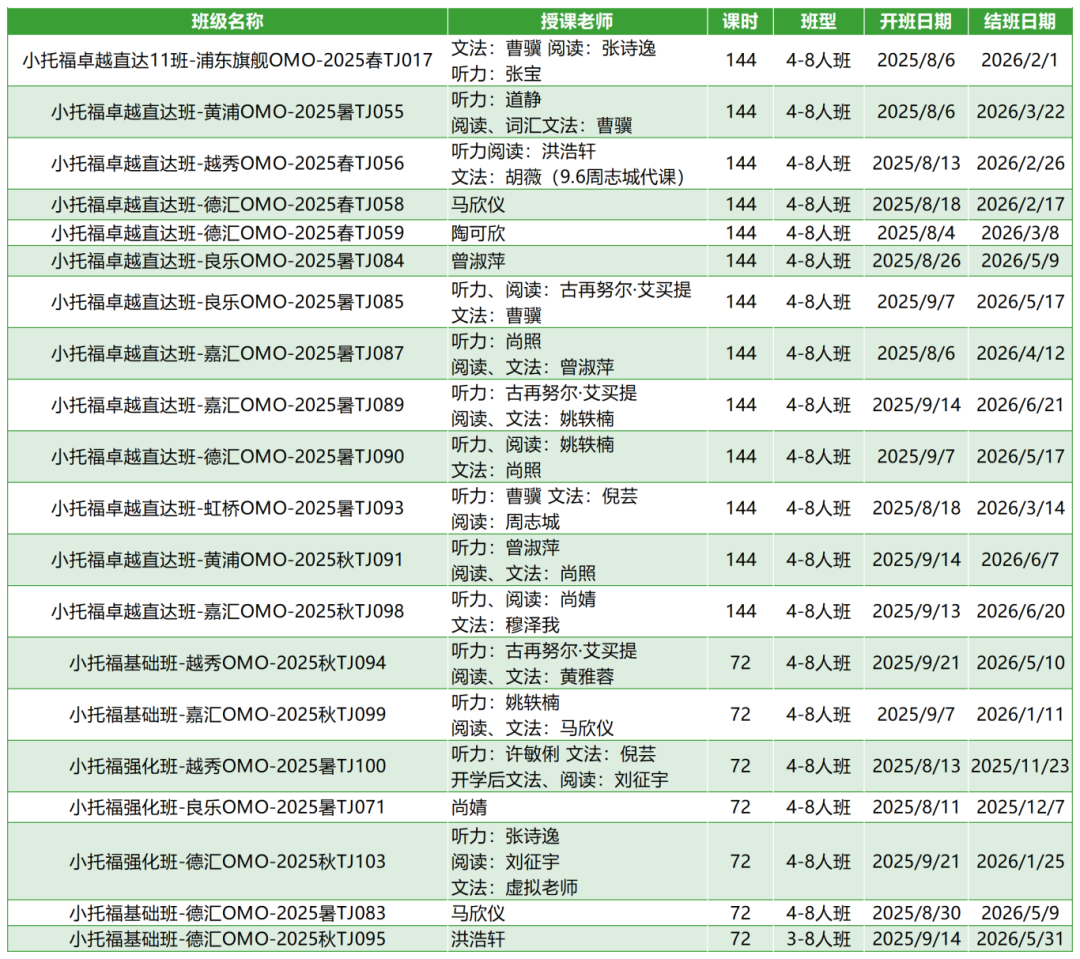Click the end date 2026/5/10
Image resolution: width=1080 pixels, height=959 pixels.
(1020, 663)
